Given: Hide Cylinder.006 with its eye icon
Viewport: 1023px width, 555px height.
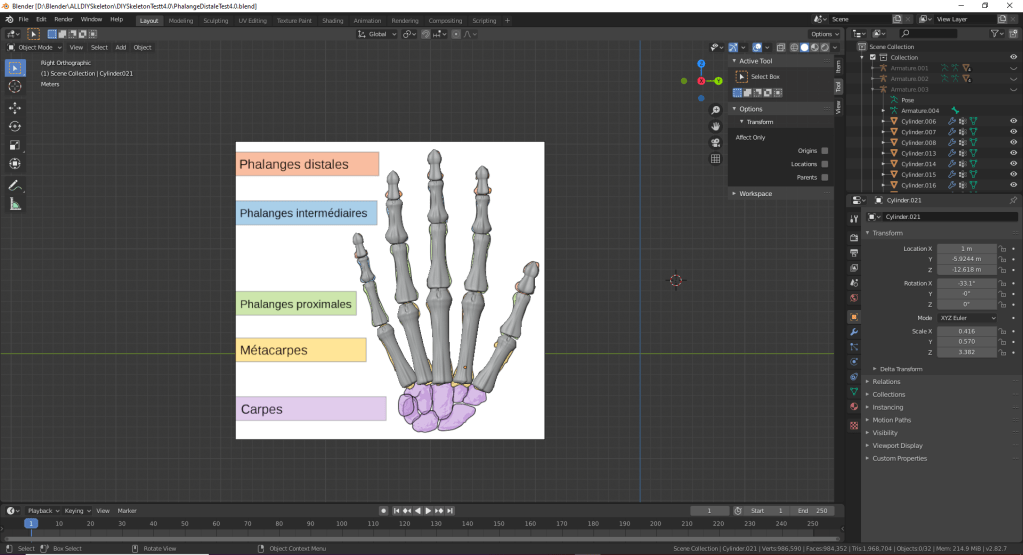Looking at the screenshot, I should pos(1012,121).
